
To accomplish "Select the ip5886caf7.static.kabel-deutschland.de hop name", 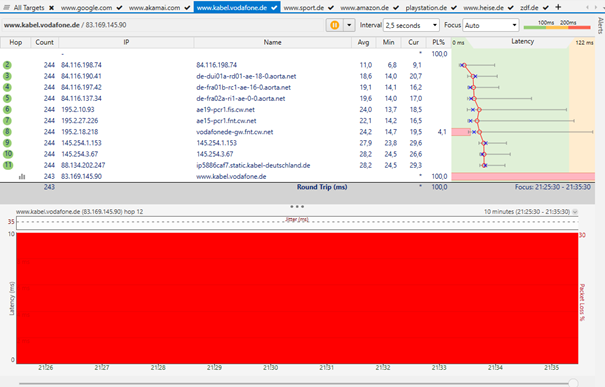I will tap(253, 165).
